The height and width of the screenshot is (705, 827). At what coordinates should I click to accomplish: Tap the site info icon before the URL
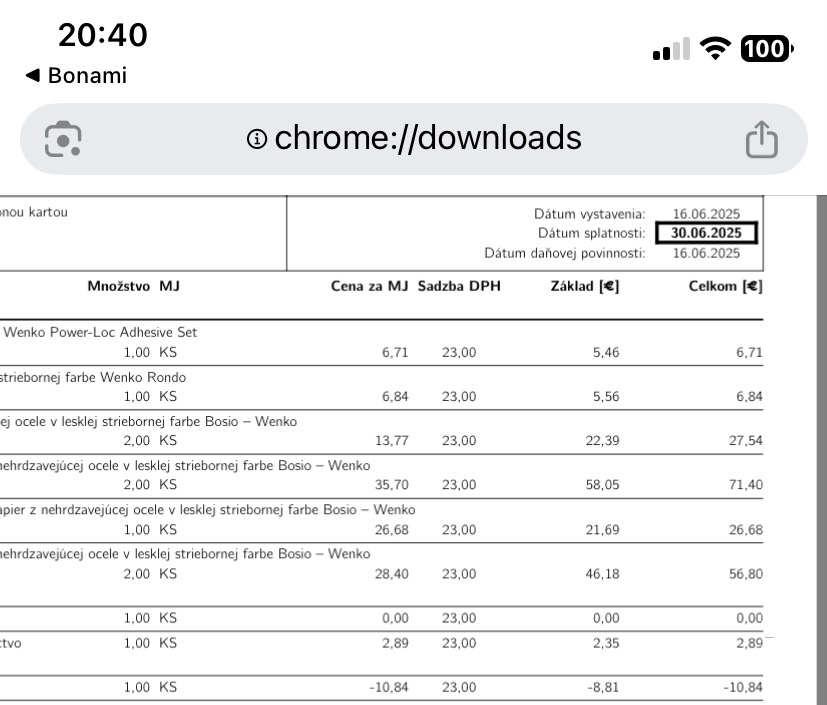[257, 139]
